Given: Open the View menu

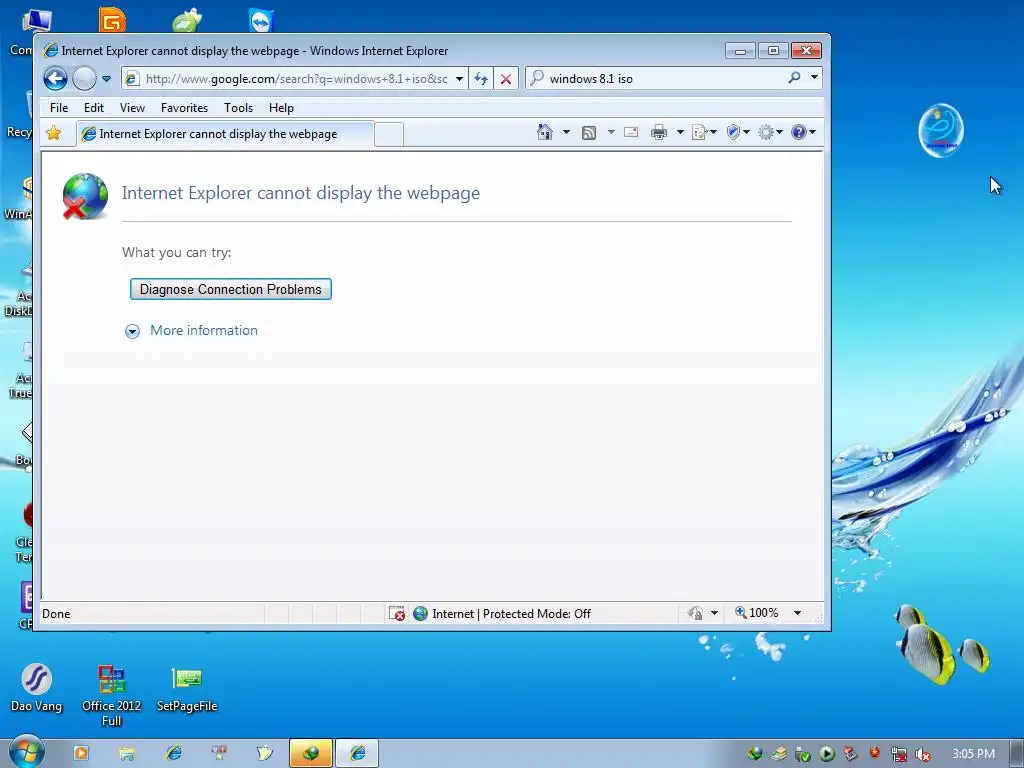Looking at the screenshot, I should point(132,108).
